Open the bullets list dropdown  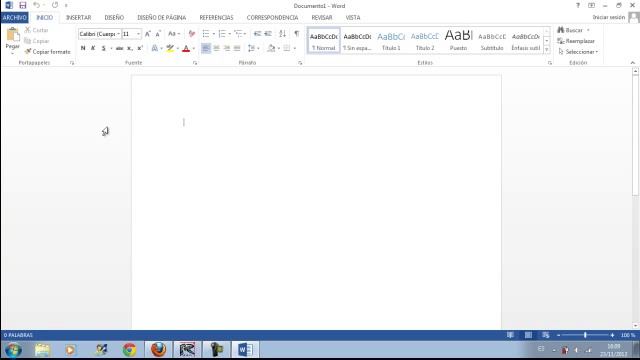[x=213, y=34]
